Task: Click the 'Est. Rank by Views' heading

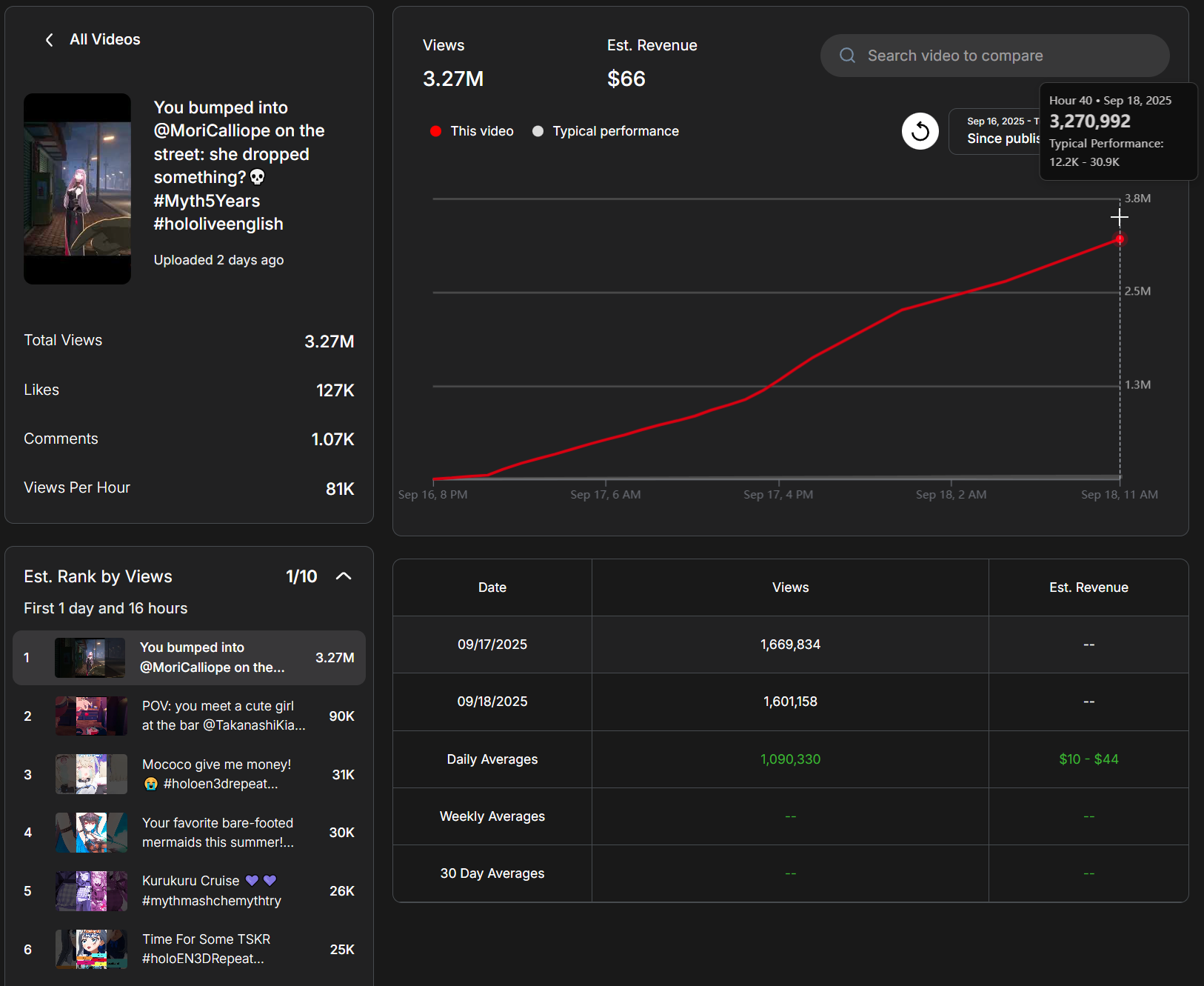Action: click(x=98, y=576)
